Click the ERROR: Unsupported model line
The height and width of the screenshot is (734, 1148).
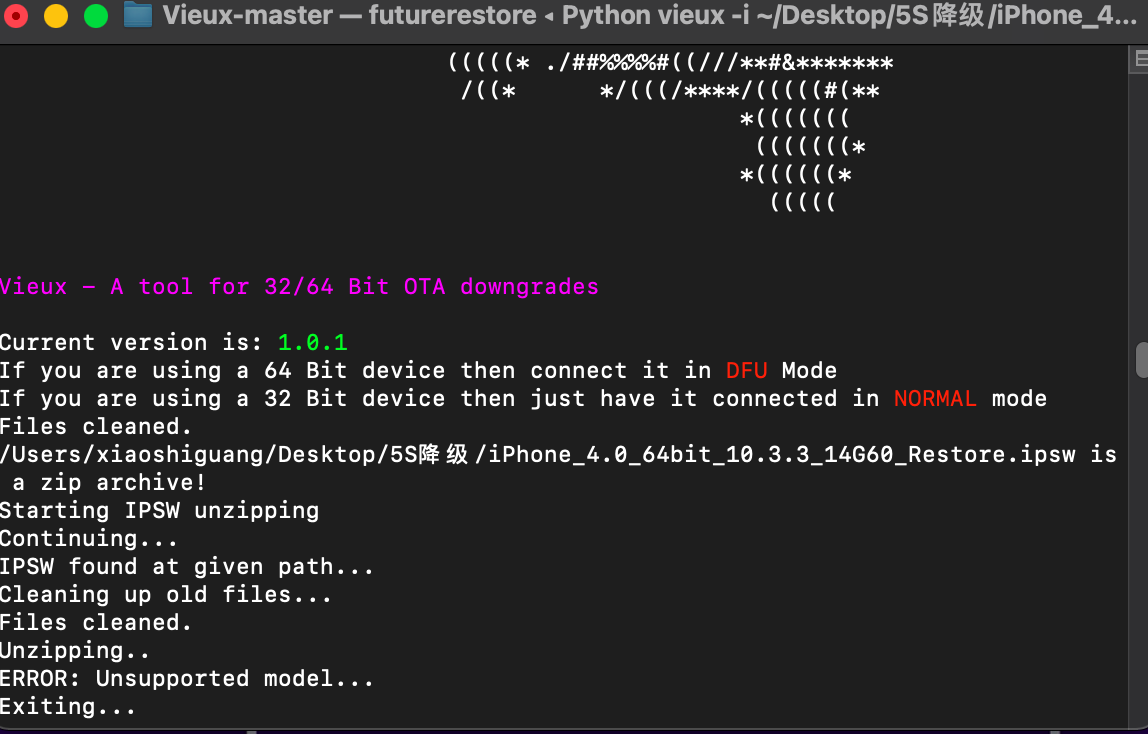click(x=186, y=679)
